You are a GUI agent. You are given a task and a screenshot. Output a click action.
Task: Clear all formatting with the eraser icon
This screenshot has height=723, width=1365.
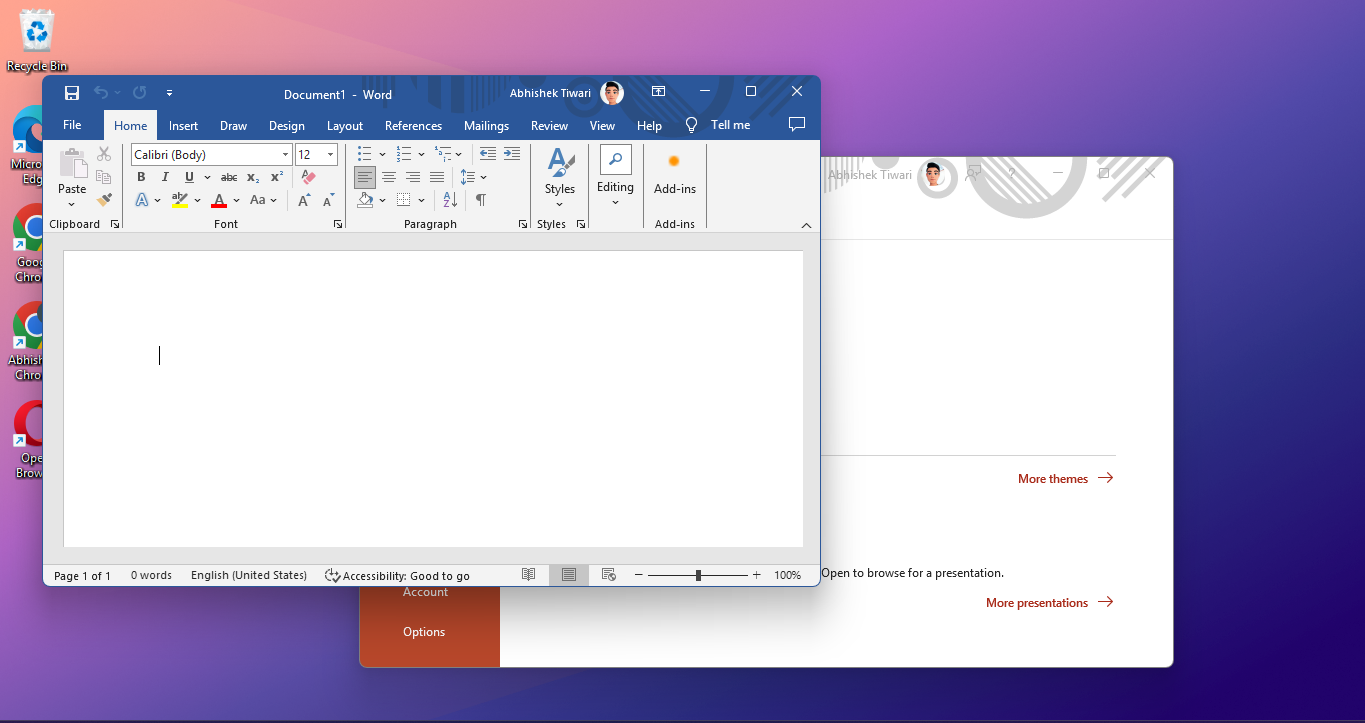308,177
